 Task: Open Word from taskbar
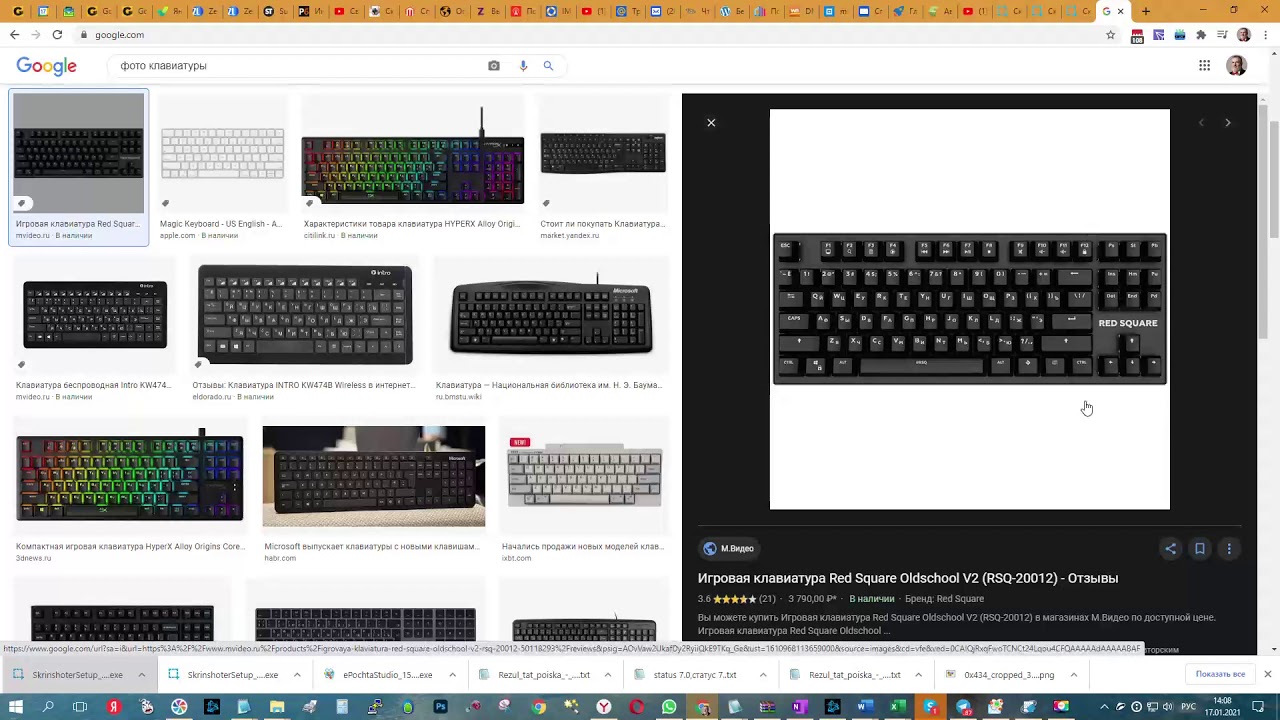tap(865, 707)
